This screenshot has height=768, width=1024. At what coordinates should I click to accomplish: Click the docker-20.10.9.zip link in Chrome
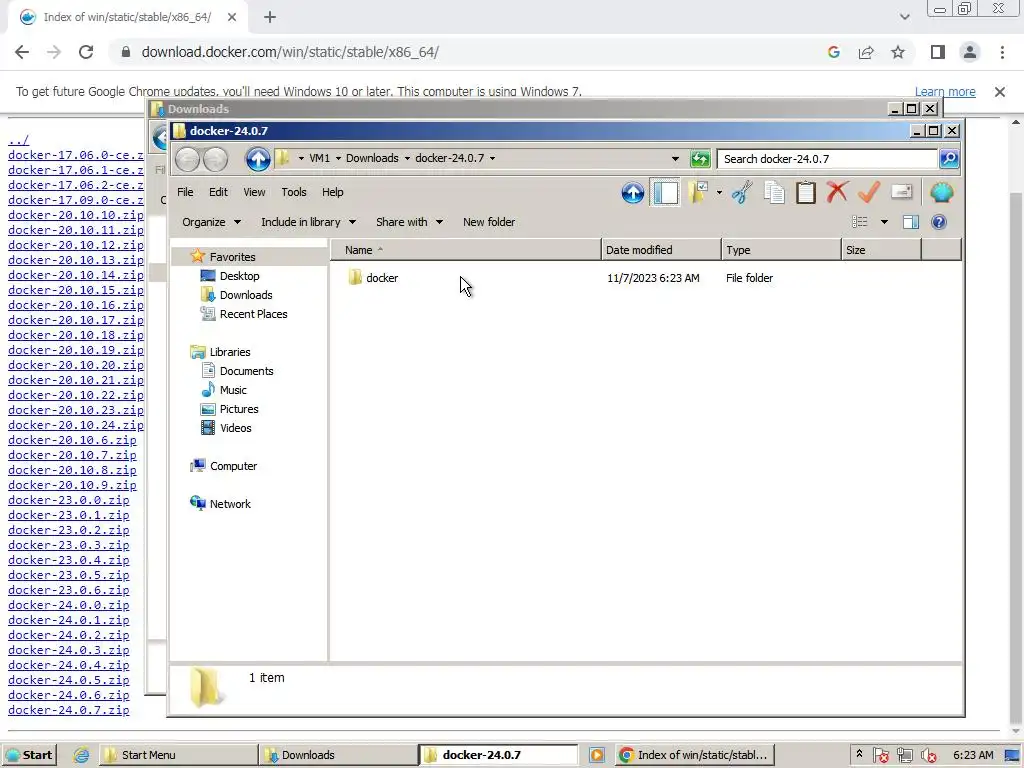pyautogui.click(x=72, y=485)
